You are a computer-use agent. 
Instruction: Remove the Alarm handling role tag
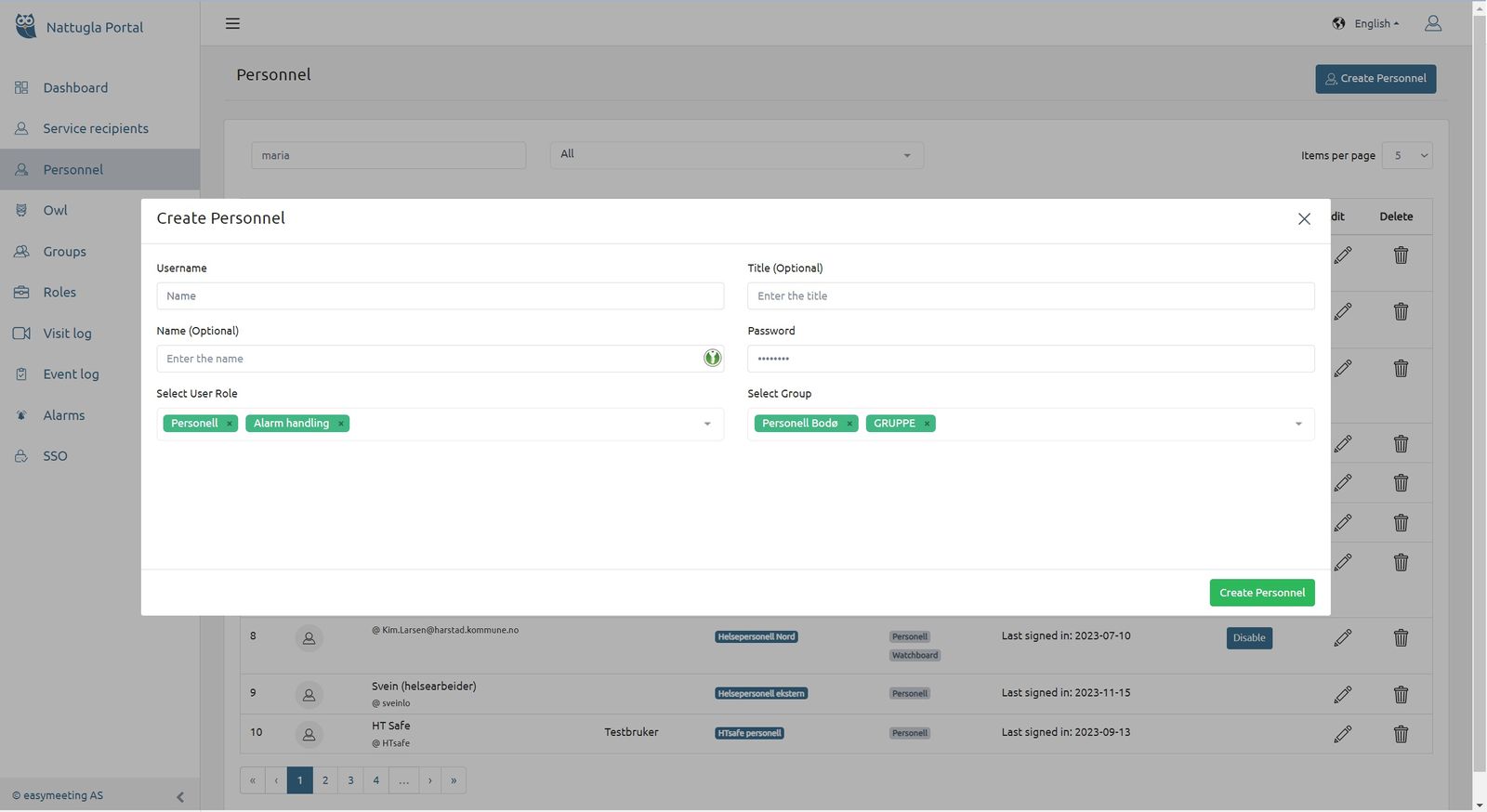tap(341, 424)
